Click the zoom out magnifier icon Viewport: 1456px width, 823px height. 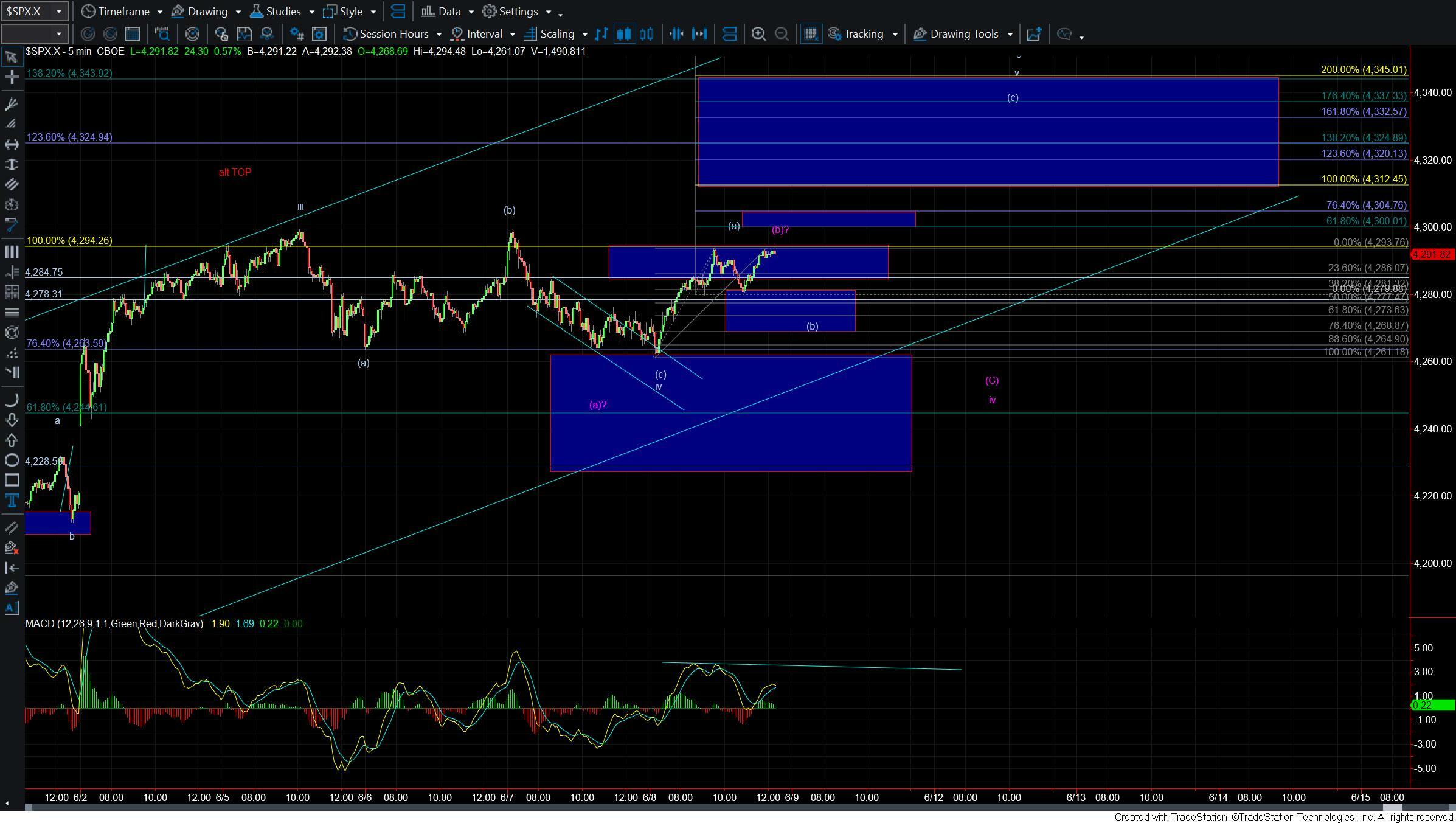point(782,34)
